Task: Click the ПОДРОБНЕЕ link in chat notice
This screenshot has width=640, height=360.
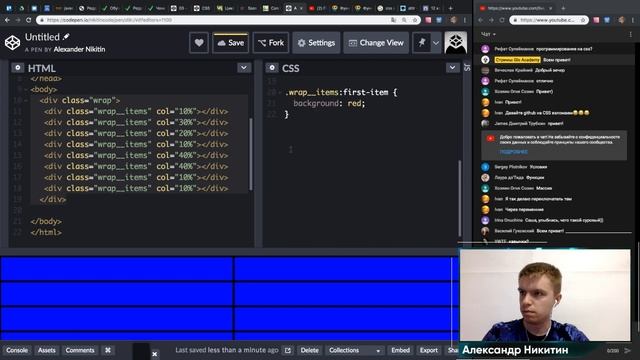Action: [x=513, y=151]
